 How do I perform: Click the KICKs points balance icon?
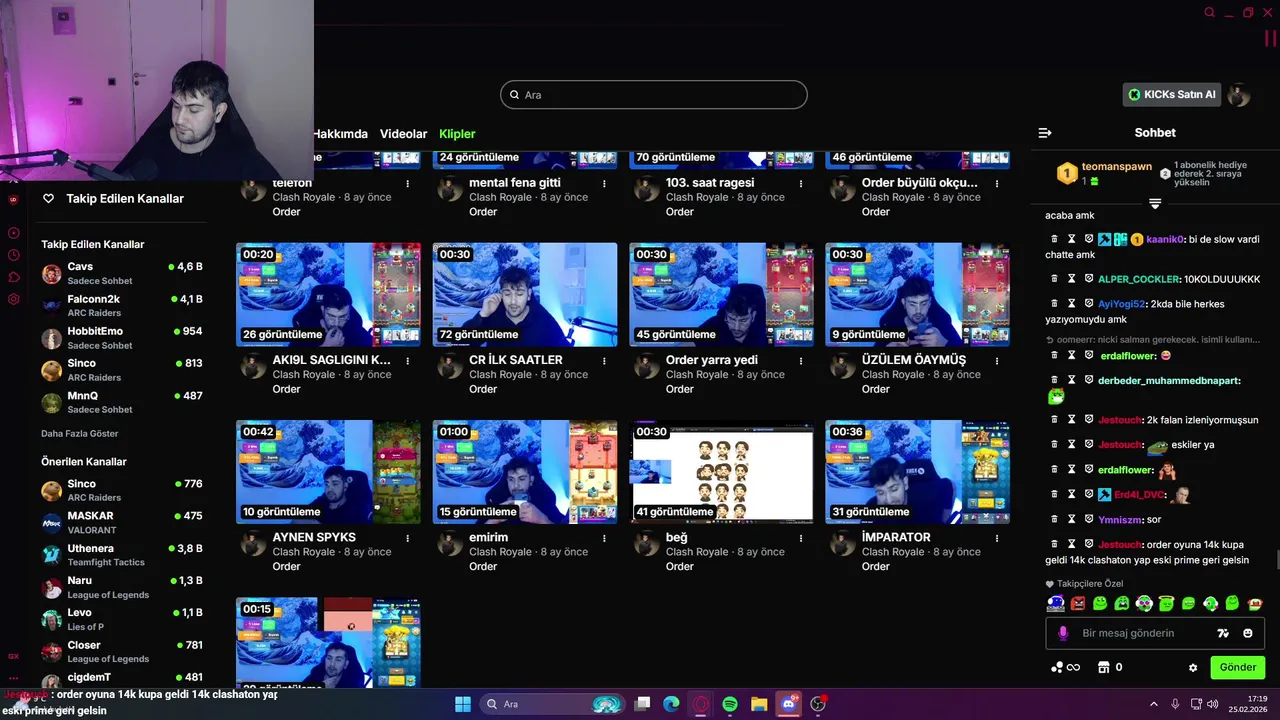point(1066,667)
